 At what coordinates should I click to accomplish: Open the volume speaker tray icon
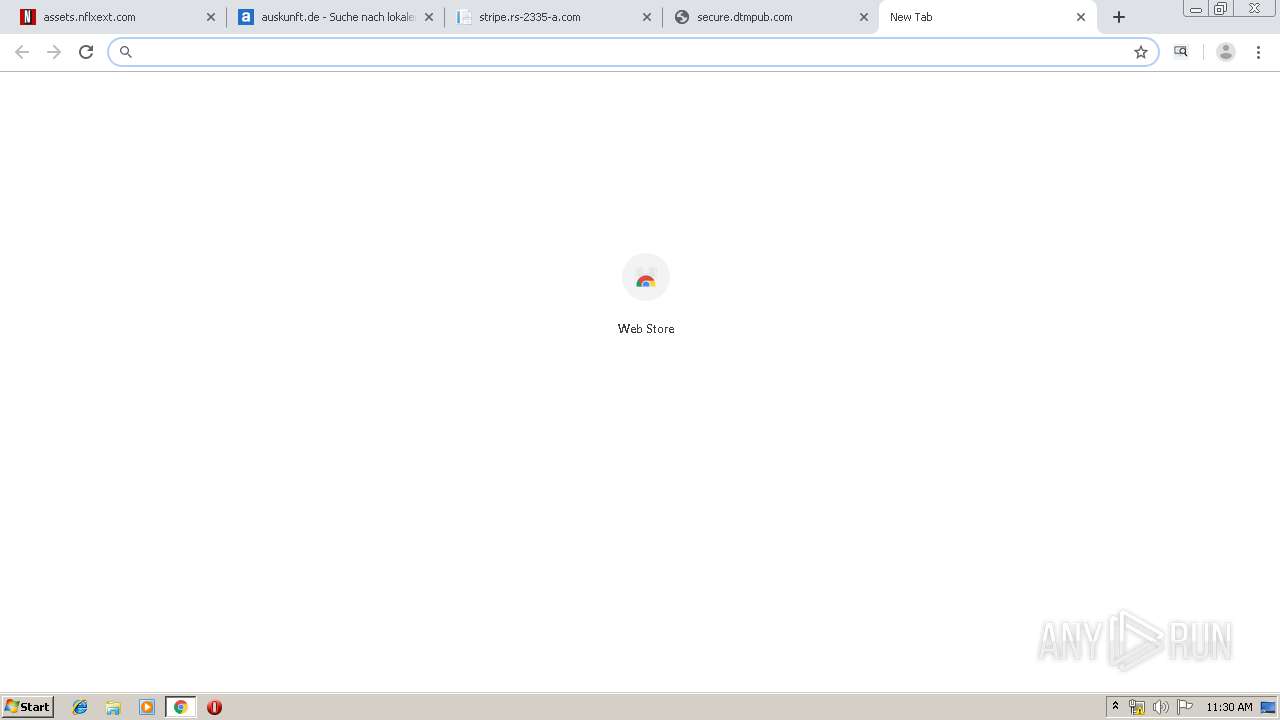click(1161, 707)
